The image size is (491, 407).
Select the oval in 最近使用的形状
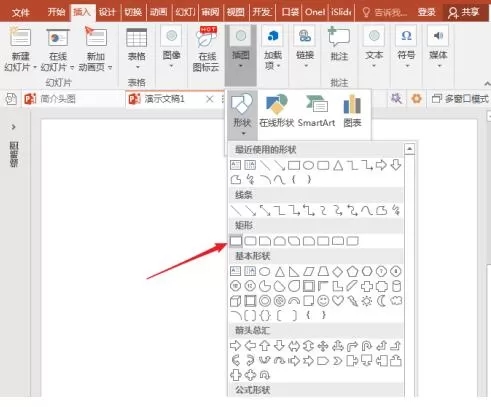pyautogui.click(x=308, y=165)
